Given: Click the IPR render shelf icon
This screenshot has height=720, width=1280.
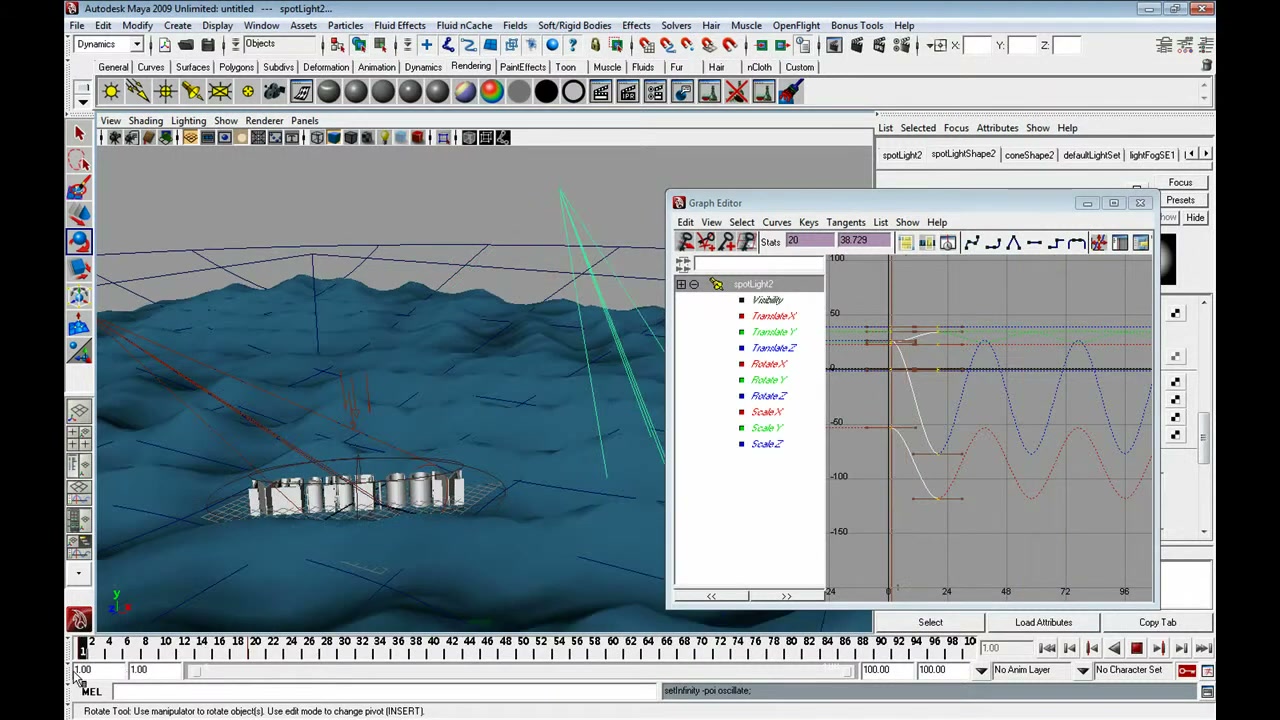Looking at the screenshot, I should 628,92.
